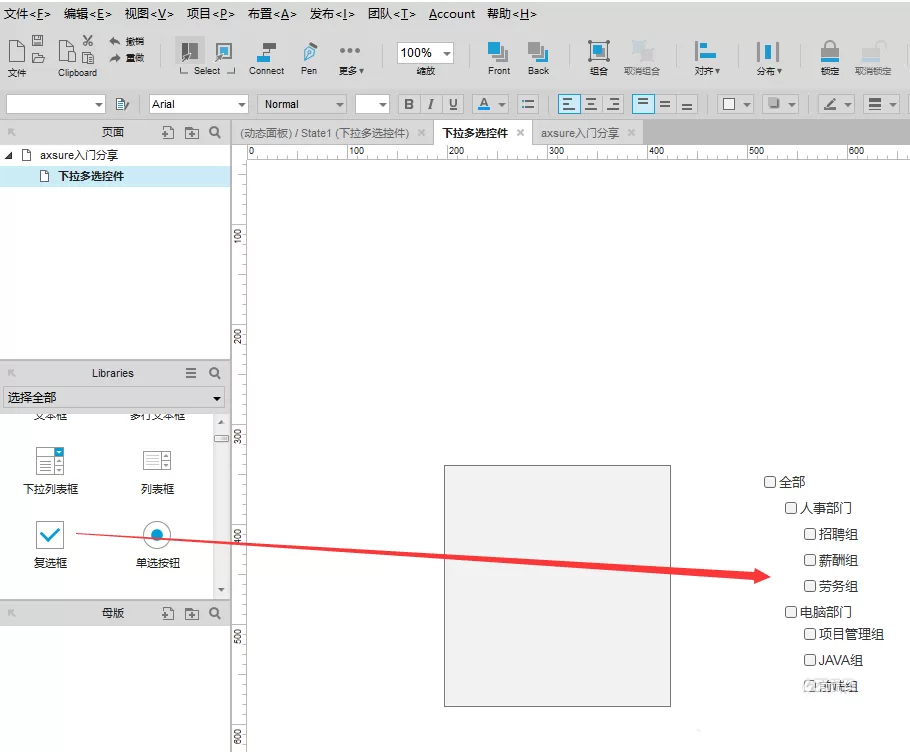Choose the intersected Select mode tool
This screenshot has width=910, height=752.
pos(190,51)
